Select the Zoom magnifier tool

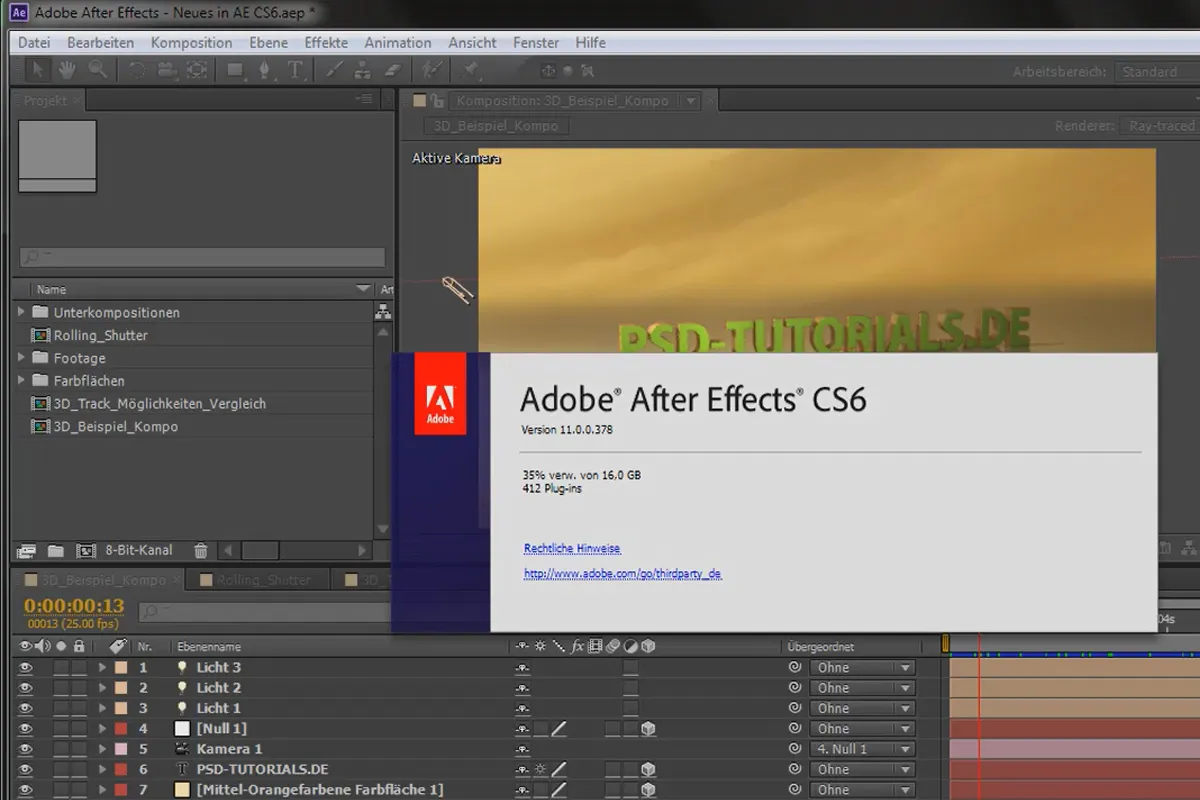pyautogui.click(x=97, y=70)
